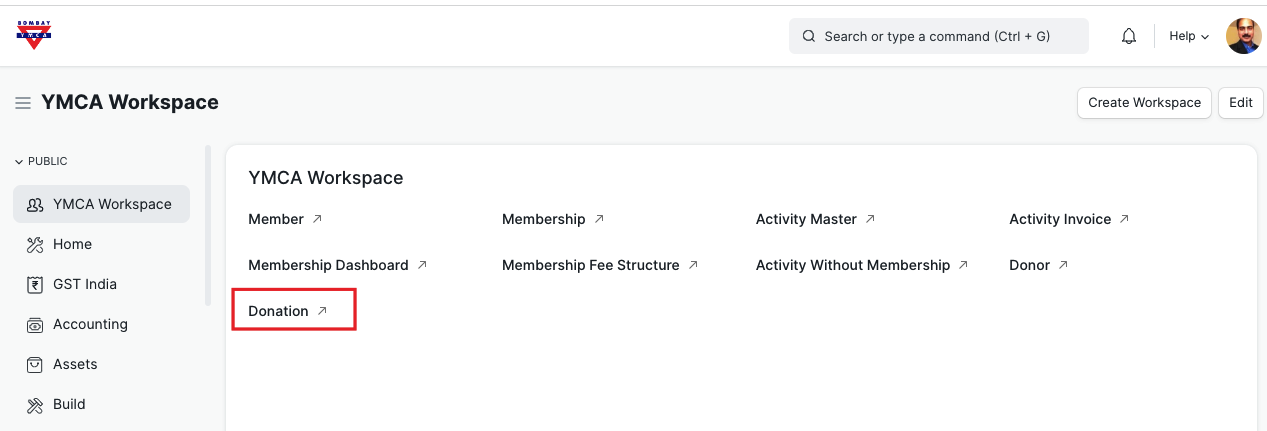Click the Build hammer icon
1267x431 pixels.
coord(35,404)
